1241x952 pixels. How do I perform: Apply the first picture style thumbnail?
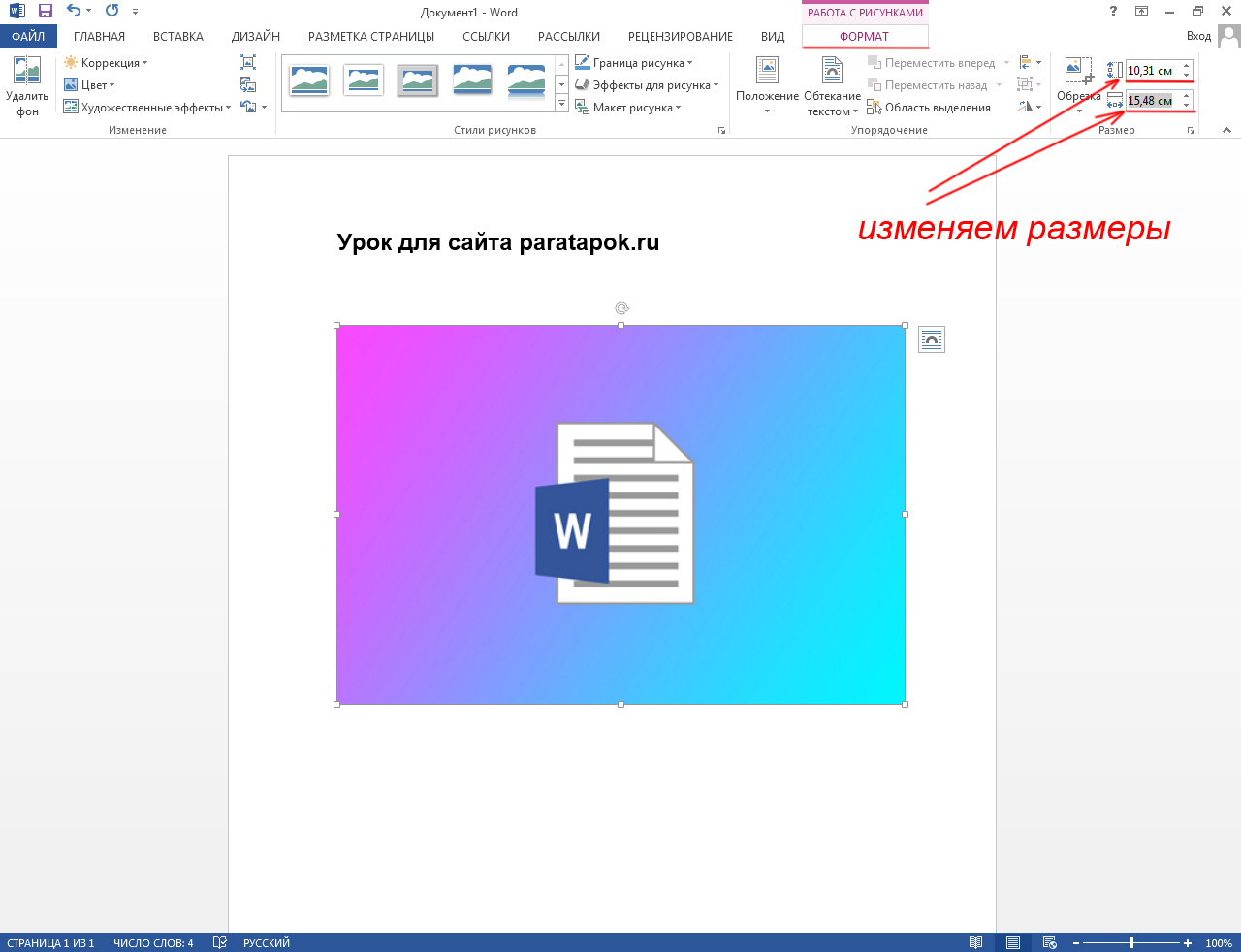309,80
